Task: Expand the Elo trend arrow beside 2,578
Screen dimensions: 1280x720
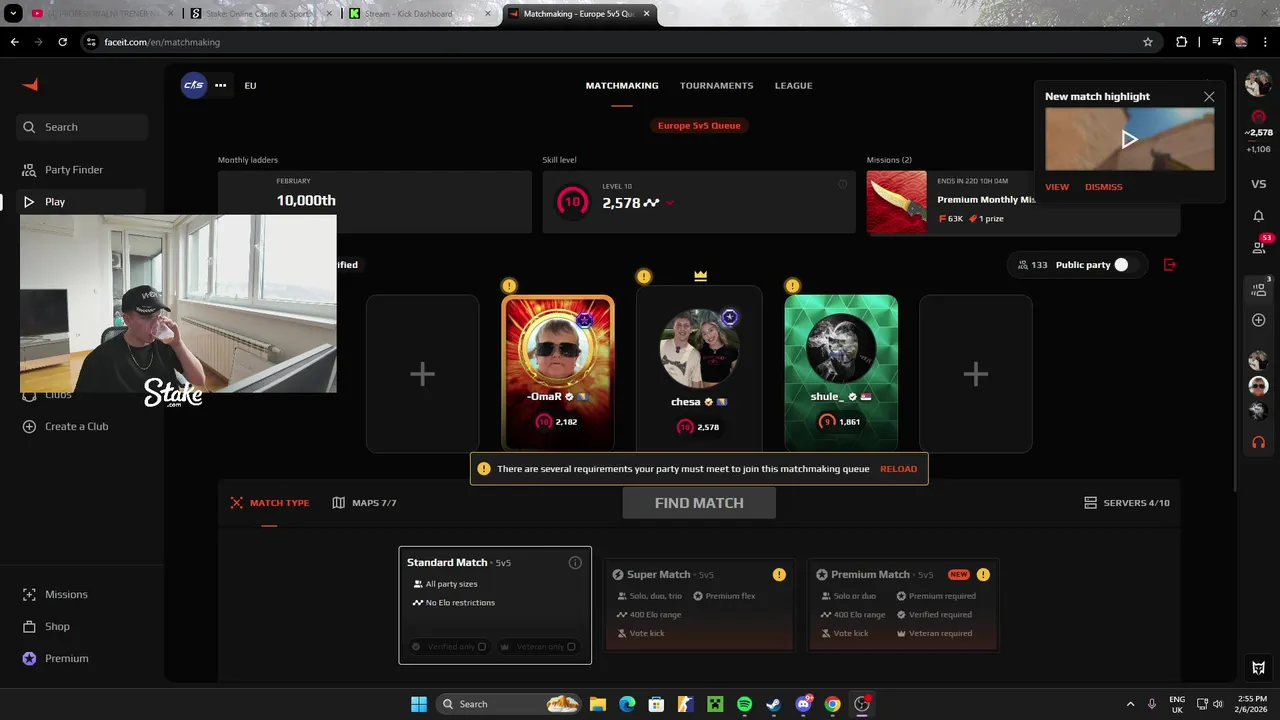Action: click(670, 203)
